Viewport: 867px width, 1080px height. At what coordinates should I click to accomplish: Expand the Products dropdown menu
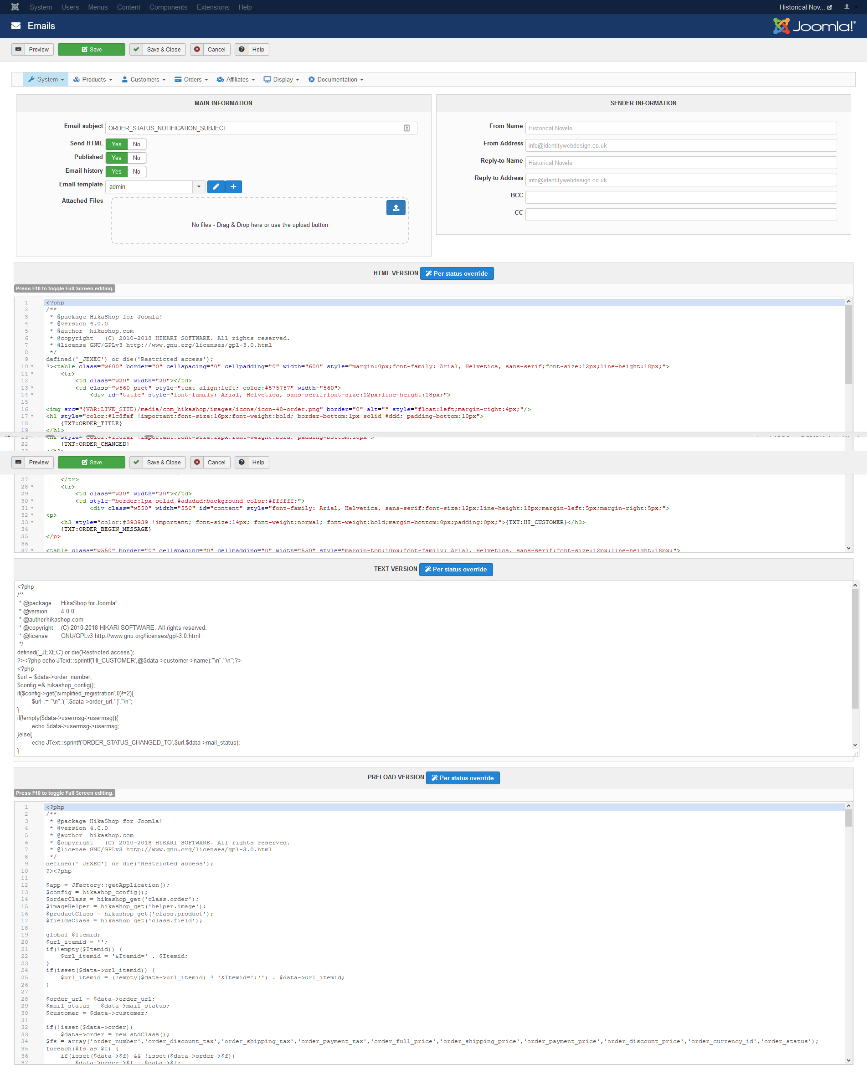point(92,80)
